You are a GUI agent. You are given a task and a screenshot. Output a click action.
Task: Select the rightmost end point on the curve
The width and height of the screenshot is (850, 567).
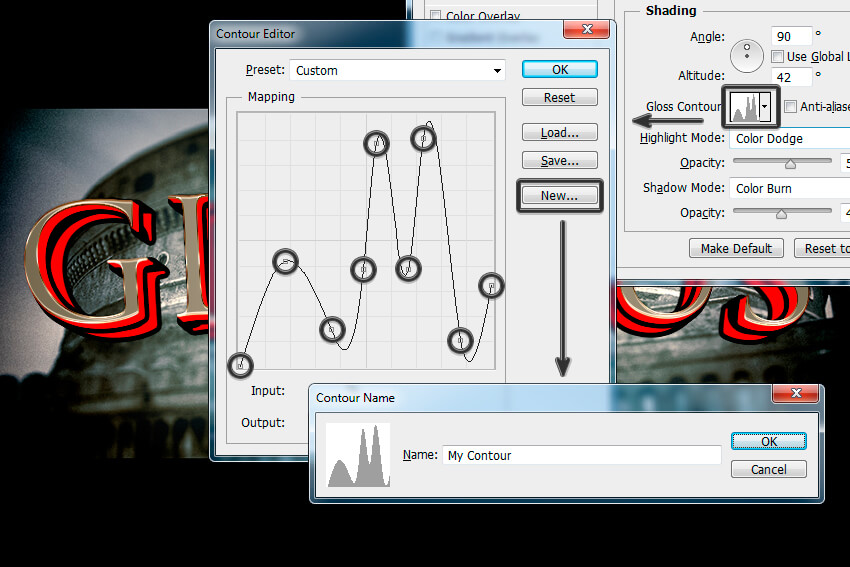(x=491, y=286)
